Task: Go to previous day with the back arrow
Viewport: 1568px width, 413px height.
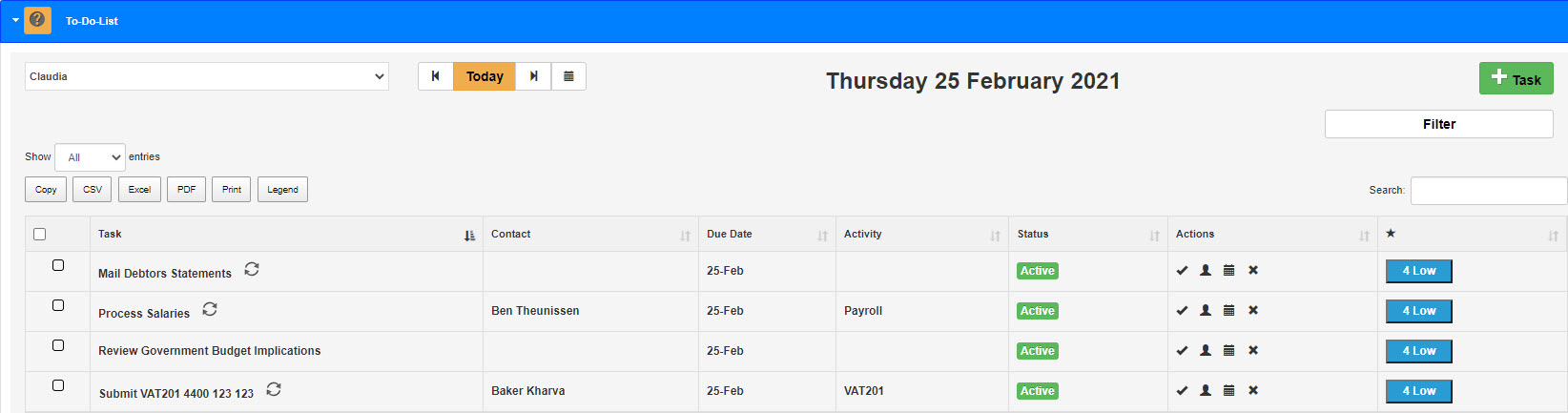Action: tap(436, 76)
